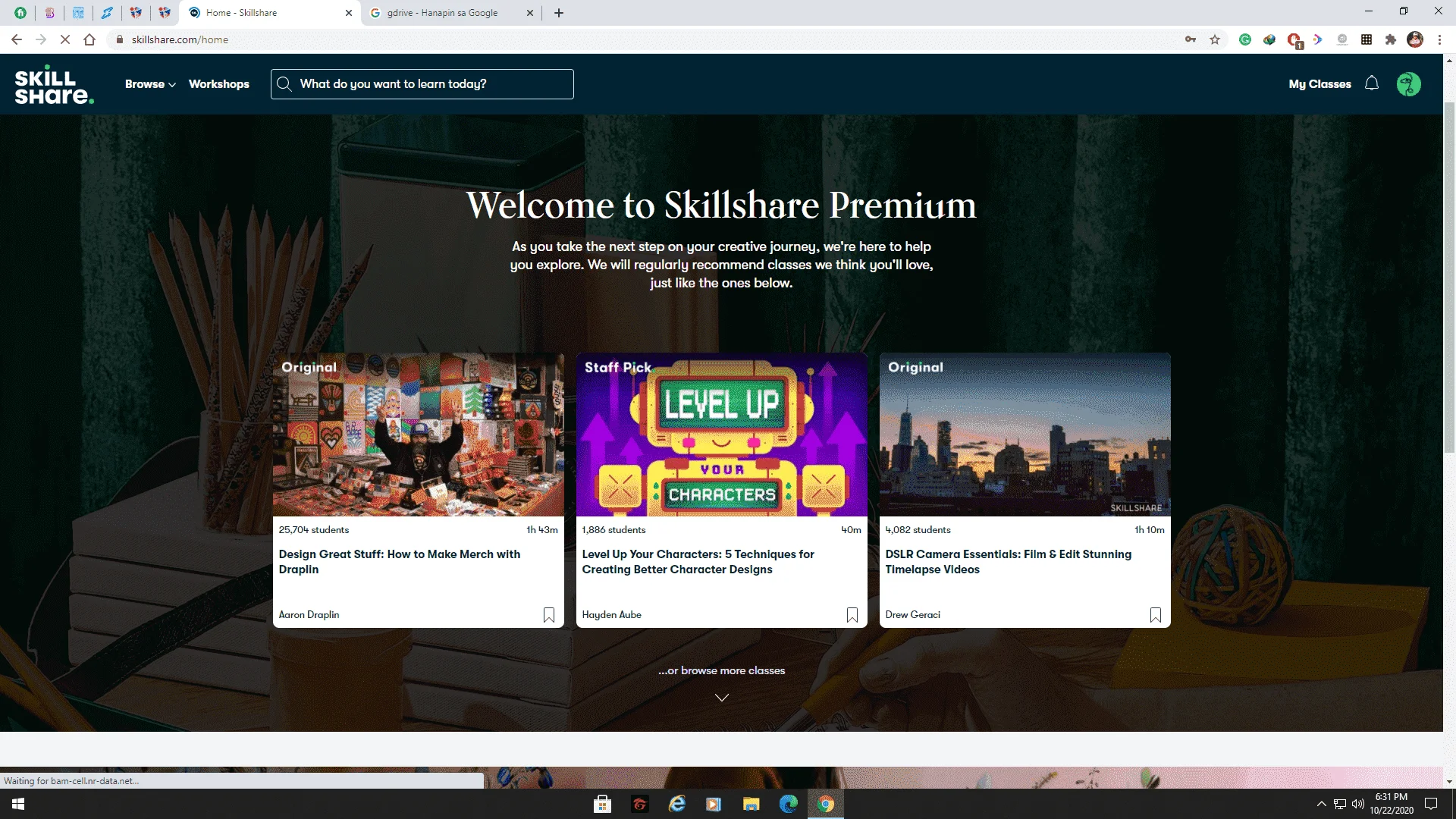
Task: Click the browser back arrow
Action: click(17, 39)
